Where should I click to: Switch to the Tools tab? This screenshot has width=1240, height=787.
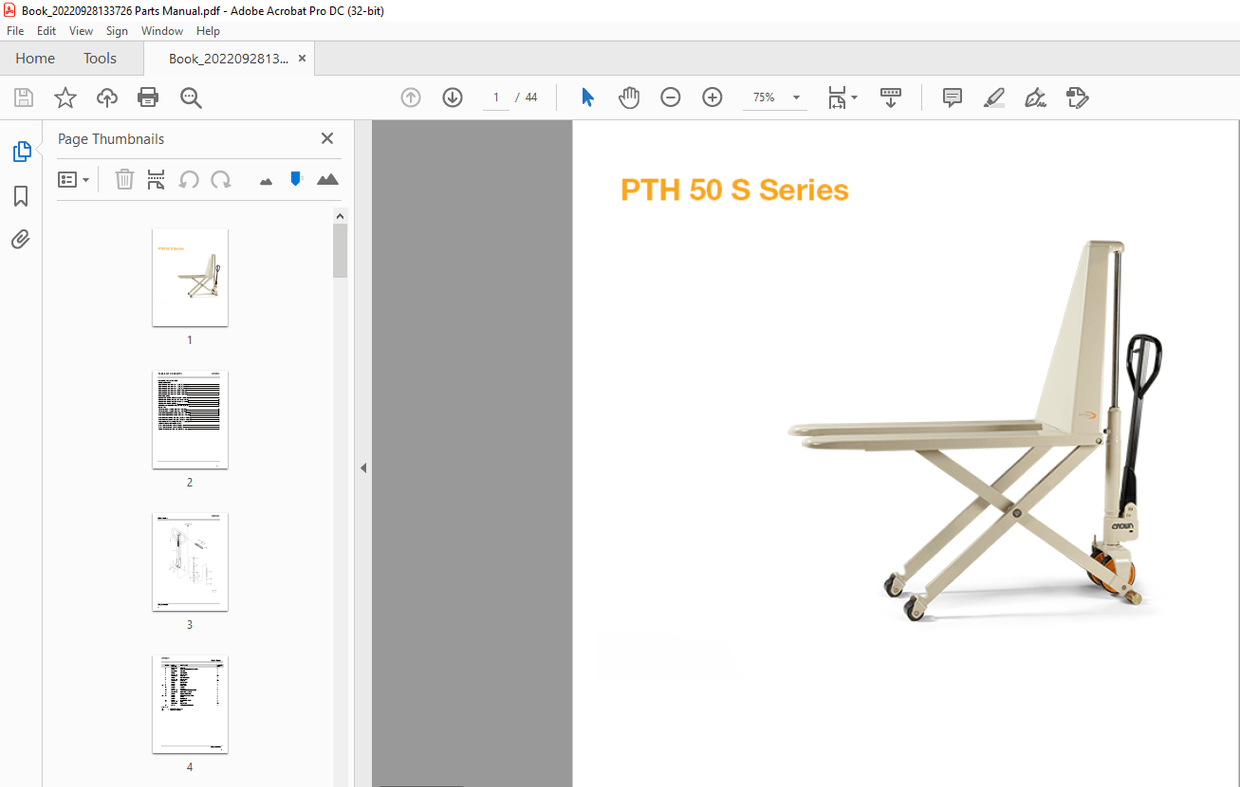[99, 58]
